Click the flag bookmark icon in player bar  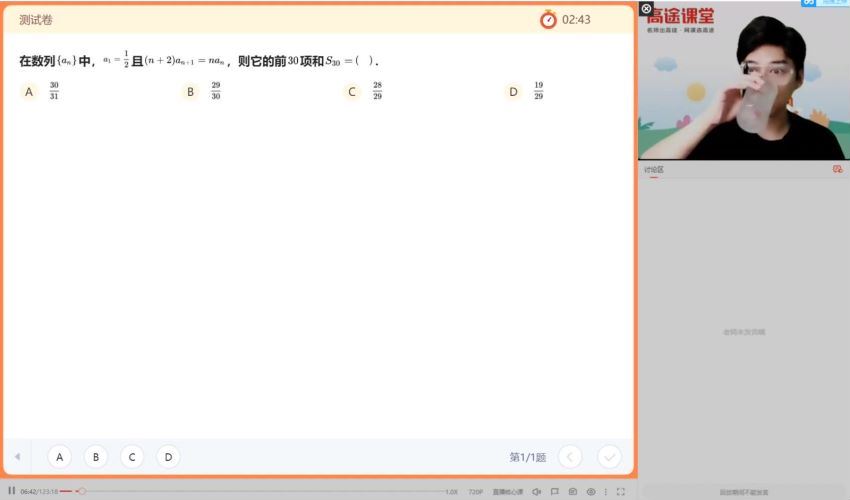[x=555, y=492]
